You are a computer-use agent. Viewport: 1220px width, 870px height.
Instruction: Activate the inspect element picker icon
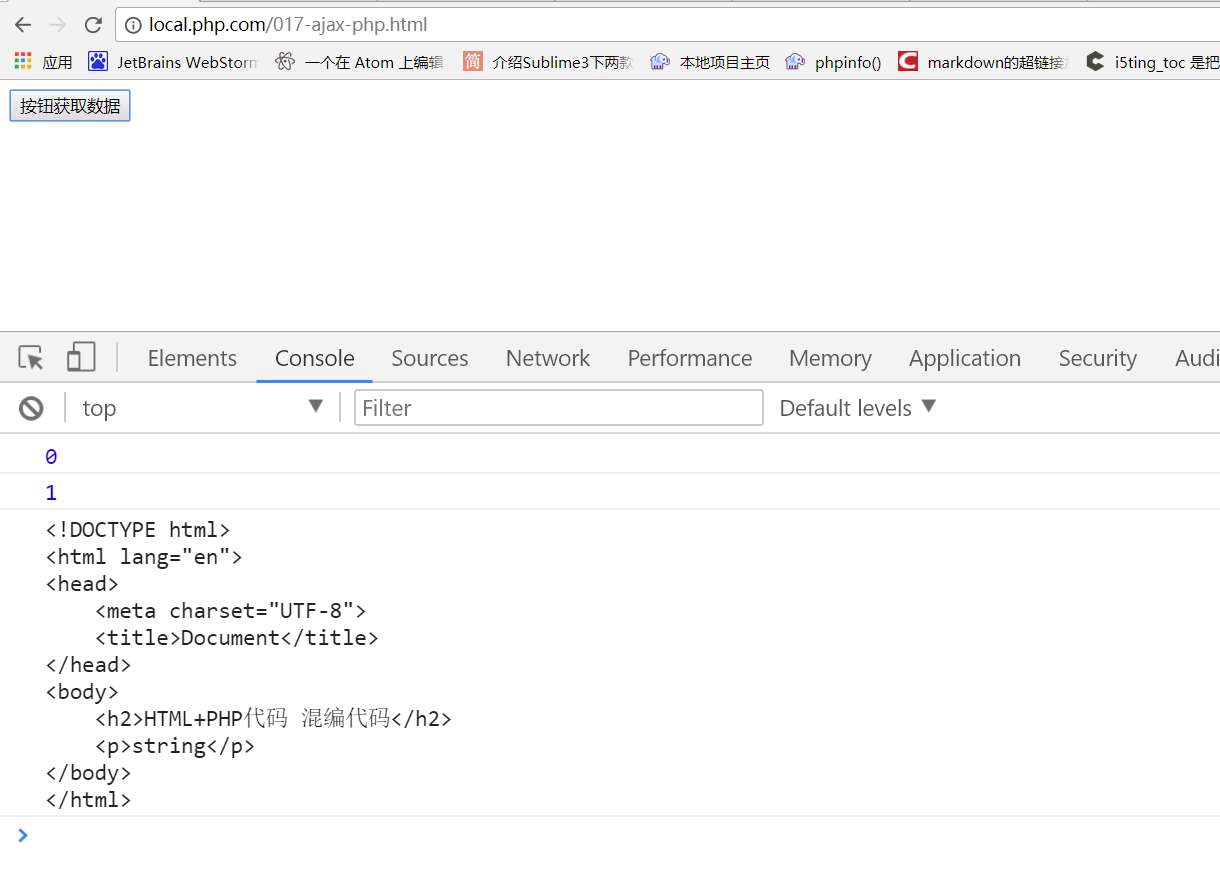pos(31,358)
